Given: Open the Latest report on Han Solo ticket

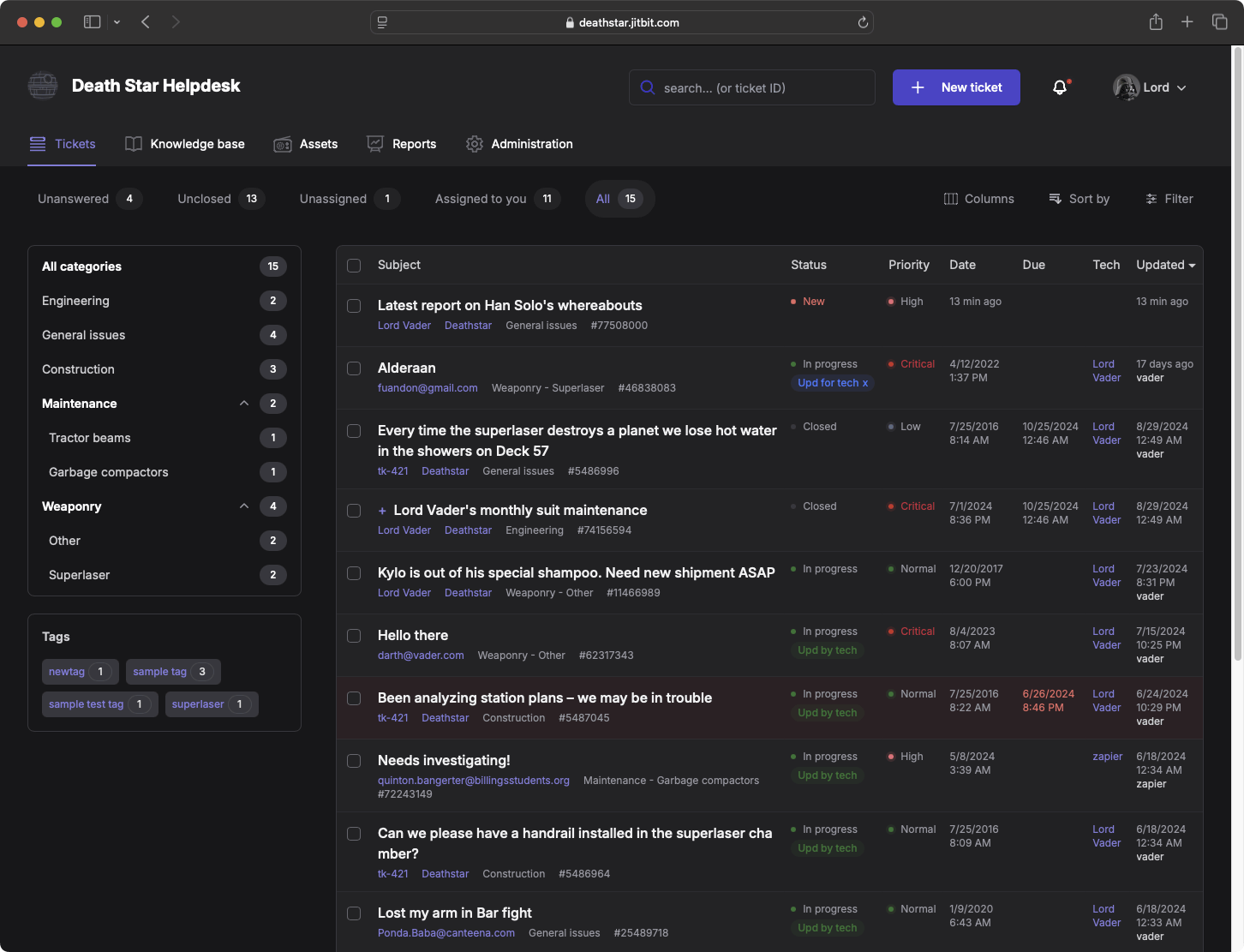Looking at the screenshot, I should click(509, 305).
